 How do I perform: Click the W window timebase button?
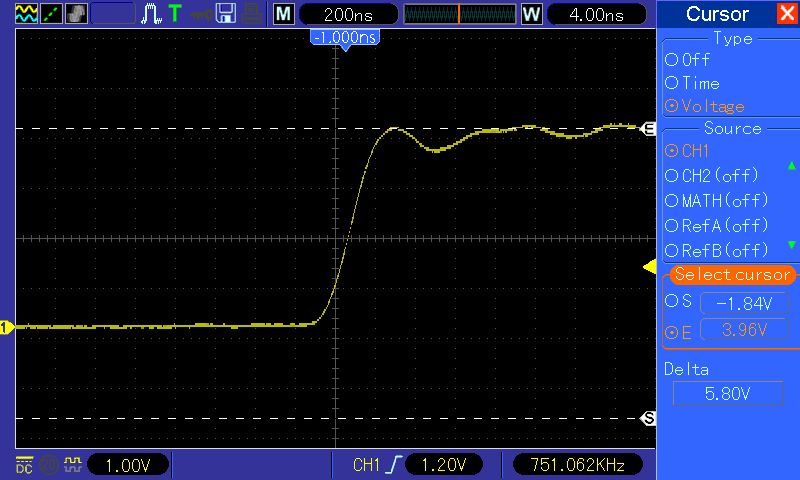[531, 14]
